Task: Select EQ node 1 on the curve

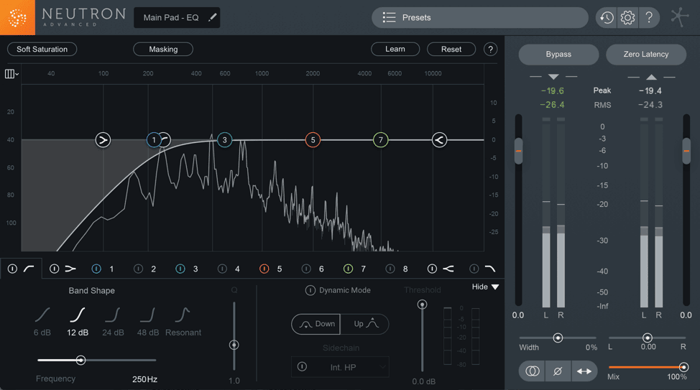Action: click(154, 140)
